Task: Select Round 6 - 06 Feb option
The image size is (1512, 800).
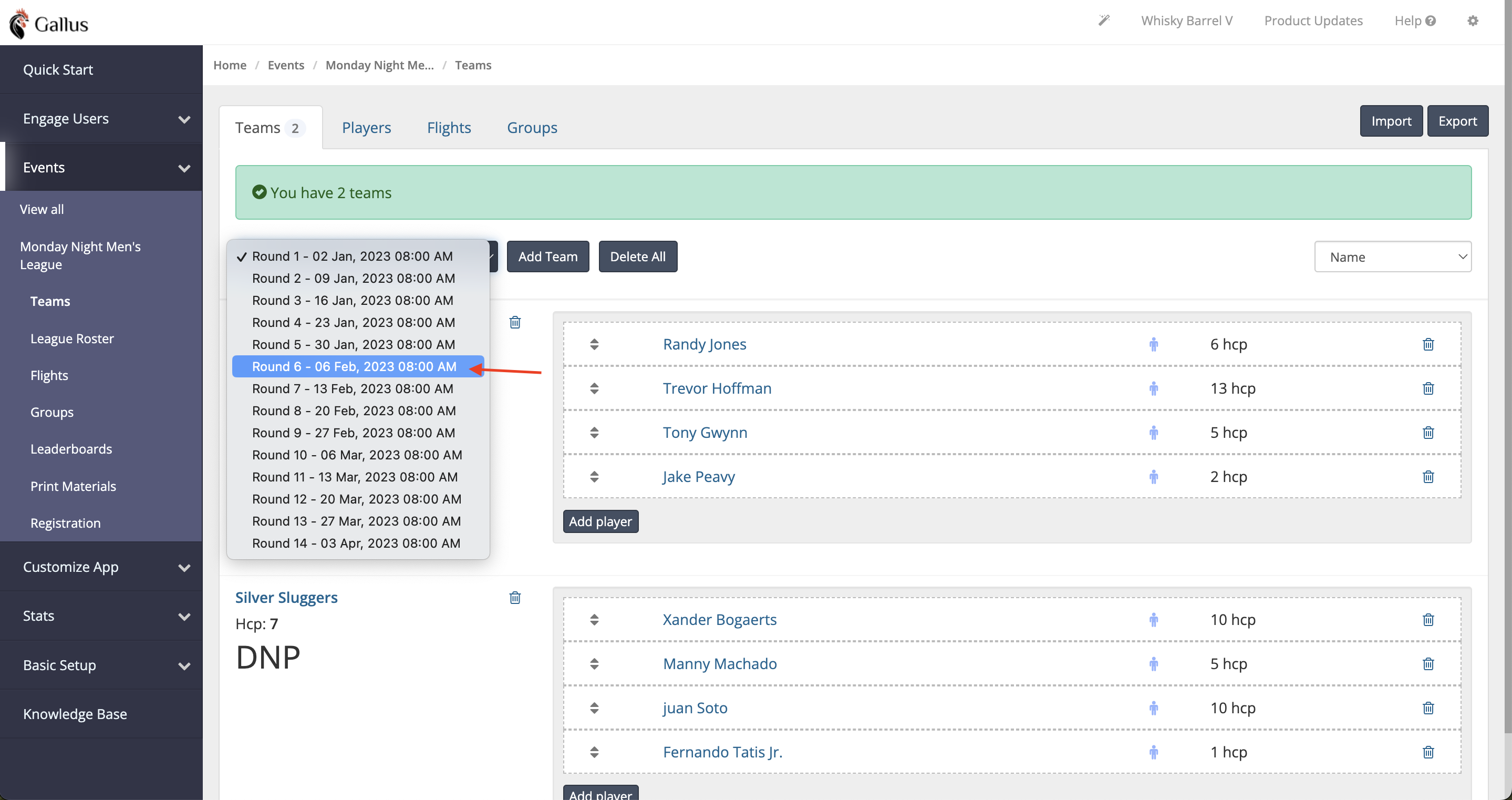Action: pyautogui.click(x=358, y=366)
